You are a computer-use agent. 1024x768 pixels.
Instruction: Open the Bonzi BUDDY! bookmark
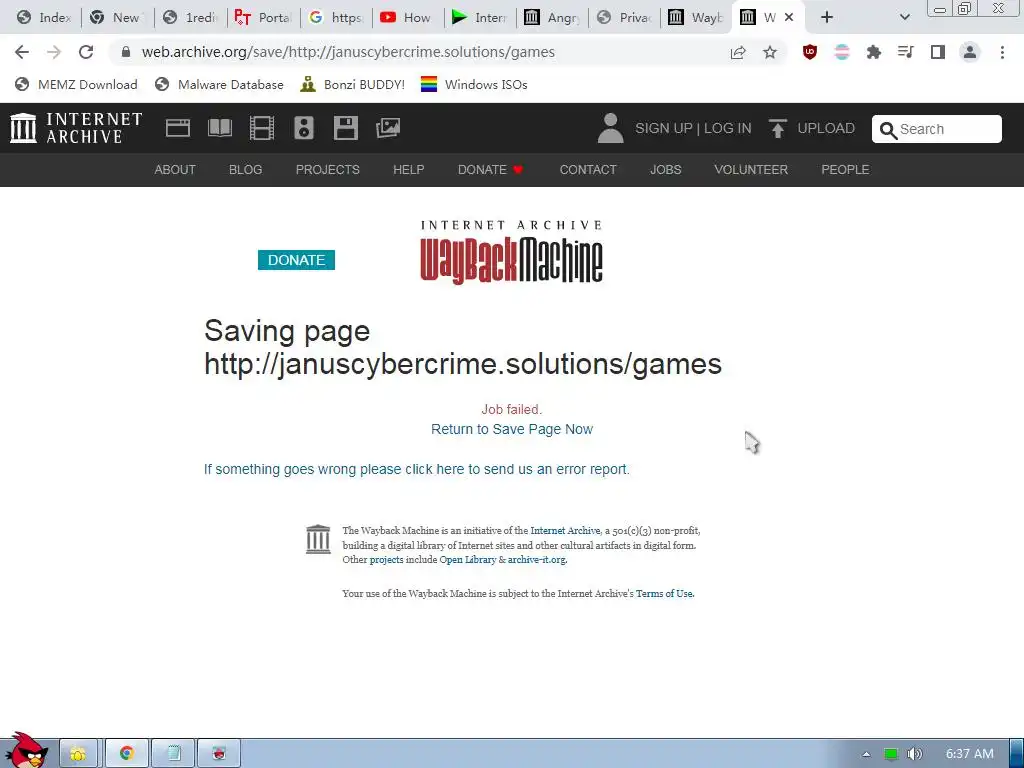353,85
